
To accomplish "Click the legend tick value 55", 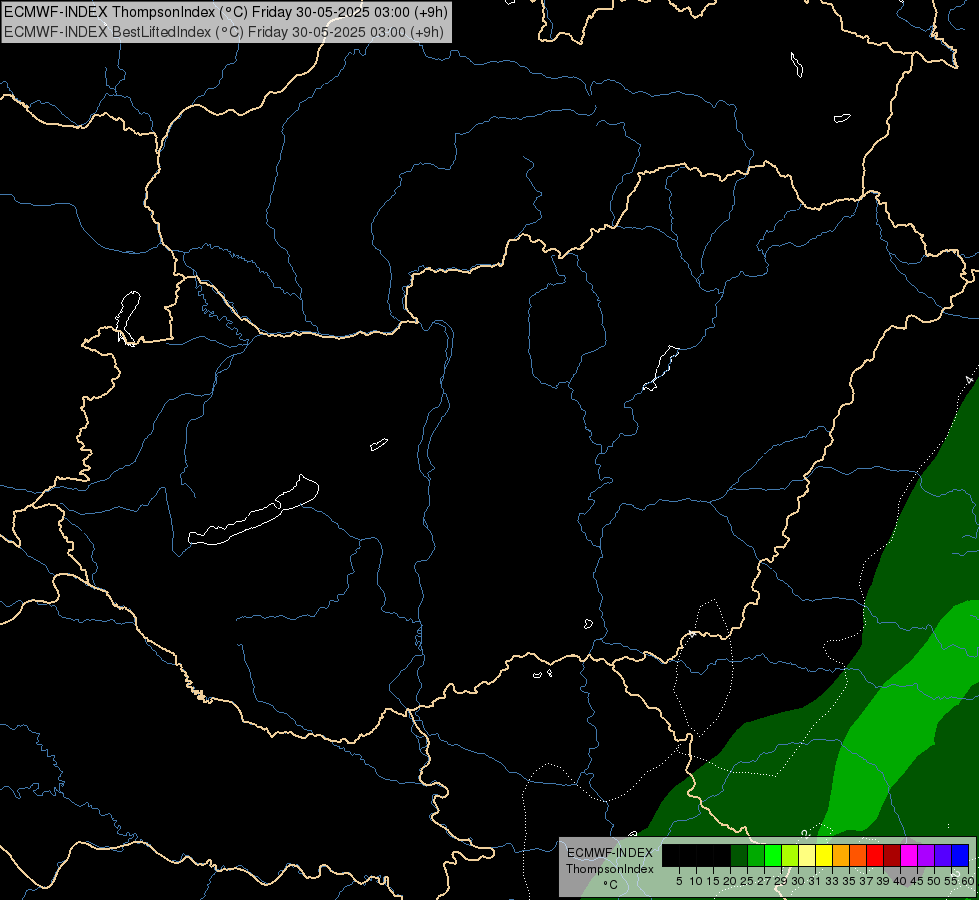I will pos(950,881).
